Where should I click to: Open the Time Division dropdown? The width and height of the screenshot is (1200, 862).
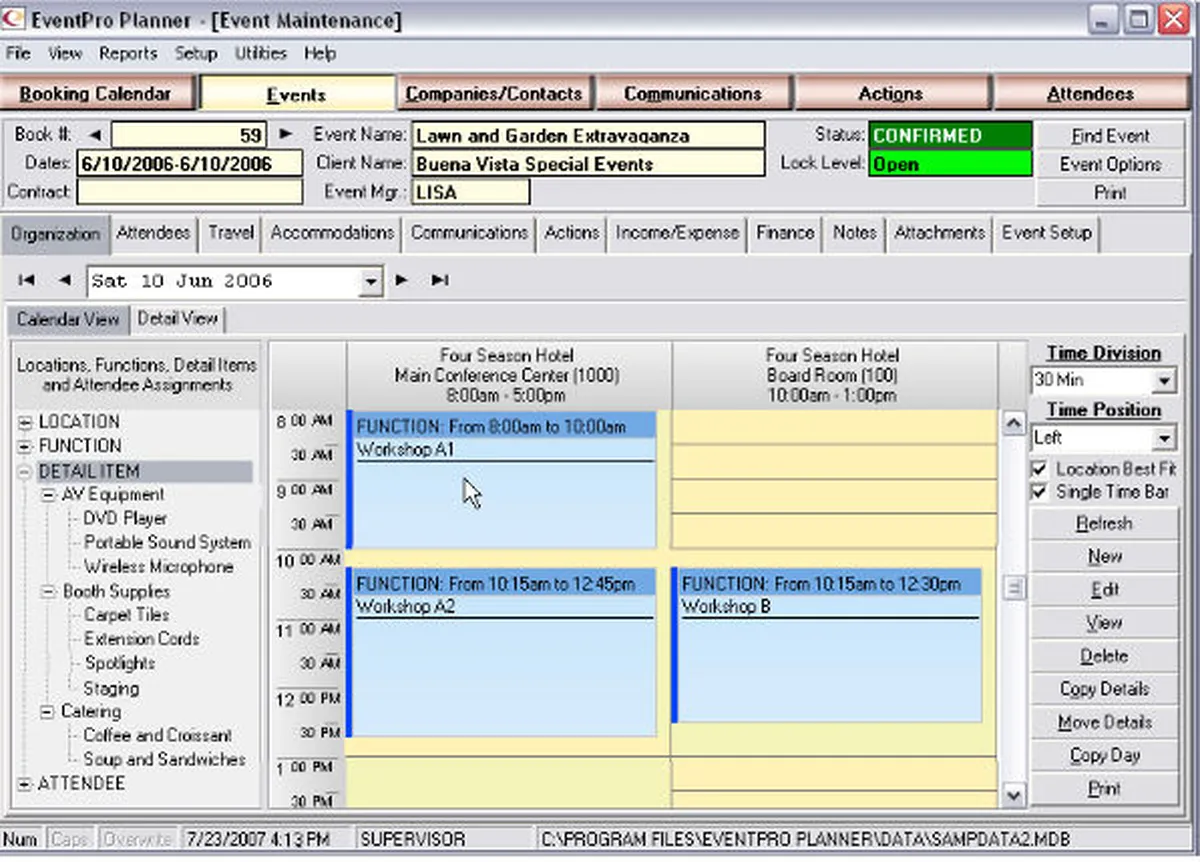pos(1164,381)
